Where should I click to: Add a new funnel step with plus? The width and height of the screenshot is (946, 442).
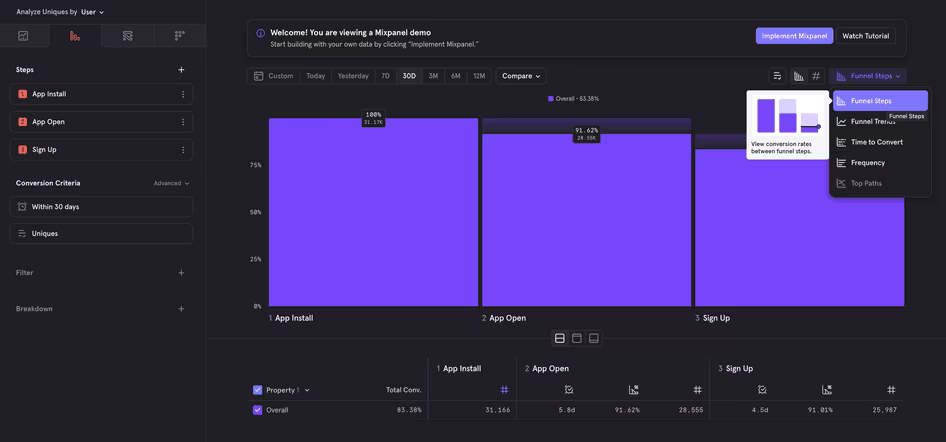[x=181, y=70]
